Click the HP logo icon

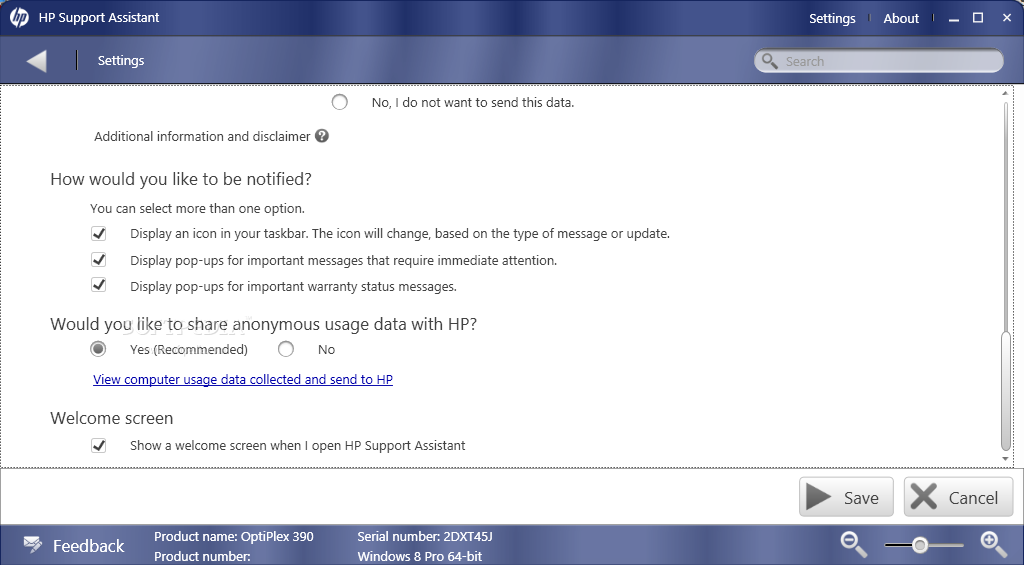point(19,18)
